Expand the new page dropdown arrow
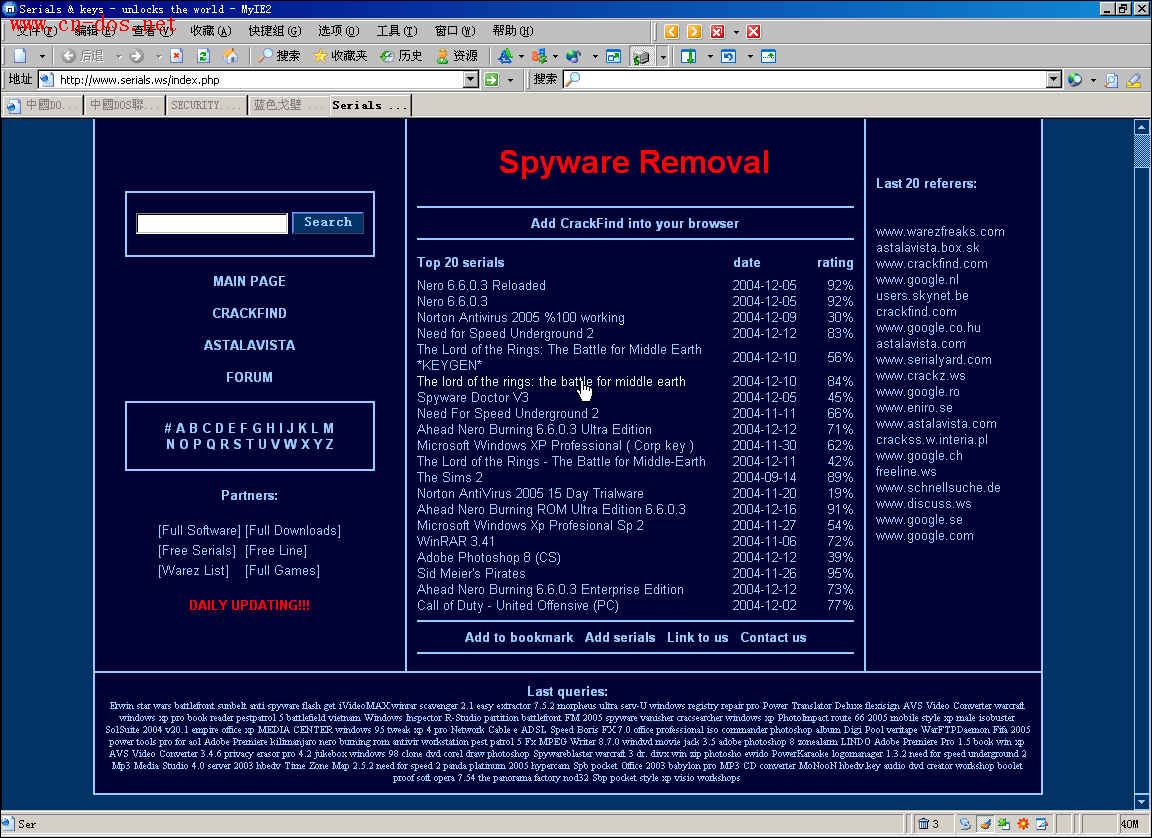The width and height of the screenshot is (1152, 838). pyautogui.click(x=42, y=57)
